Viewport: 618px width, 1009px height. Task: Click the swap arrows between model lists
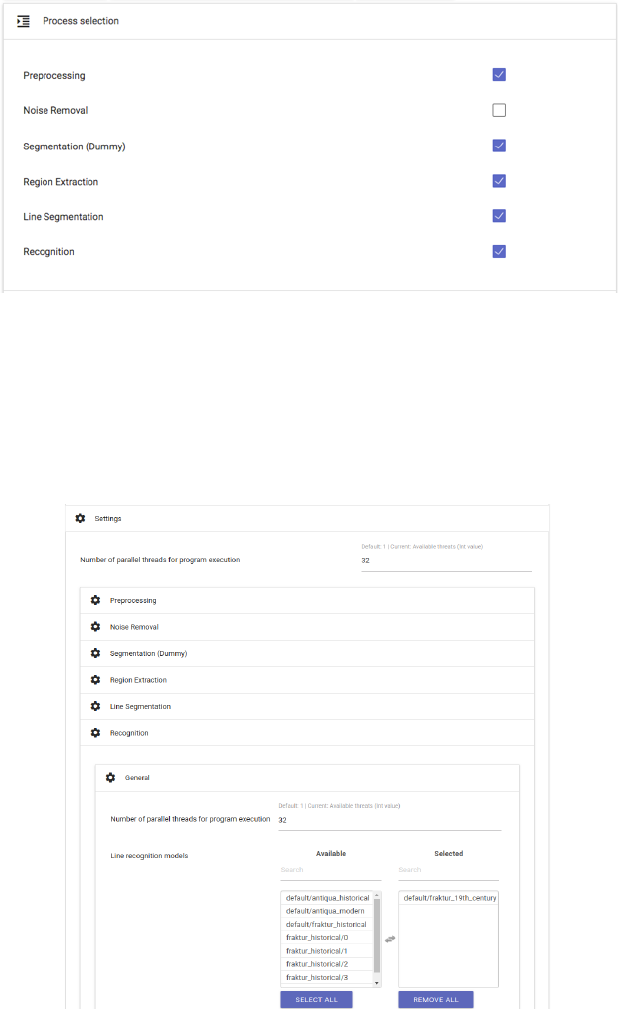(x=389, y=939)
